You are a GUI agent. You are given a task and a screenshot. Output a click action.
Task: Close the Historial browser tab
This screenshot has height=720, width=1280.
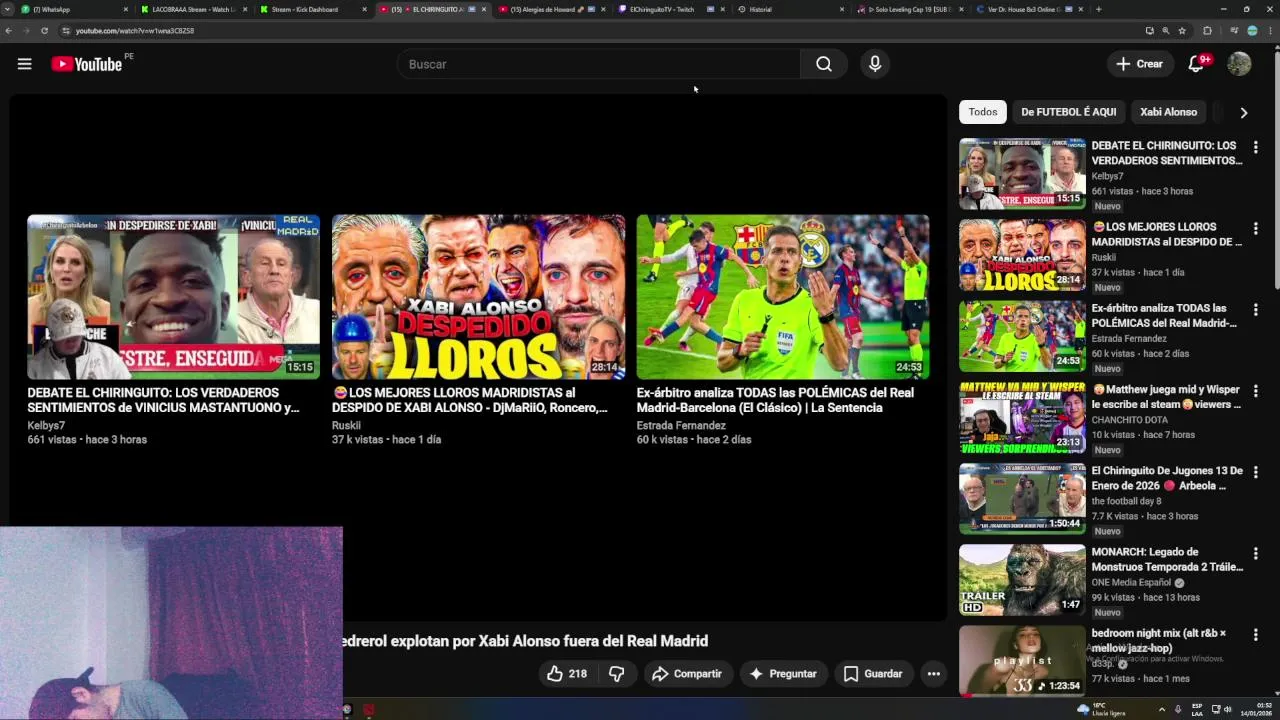click(840, 9)
